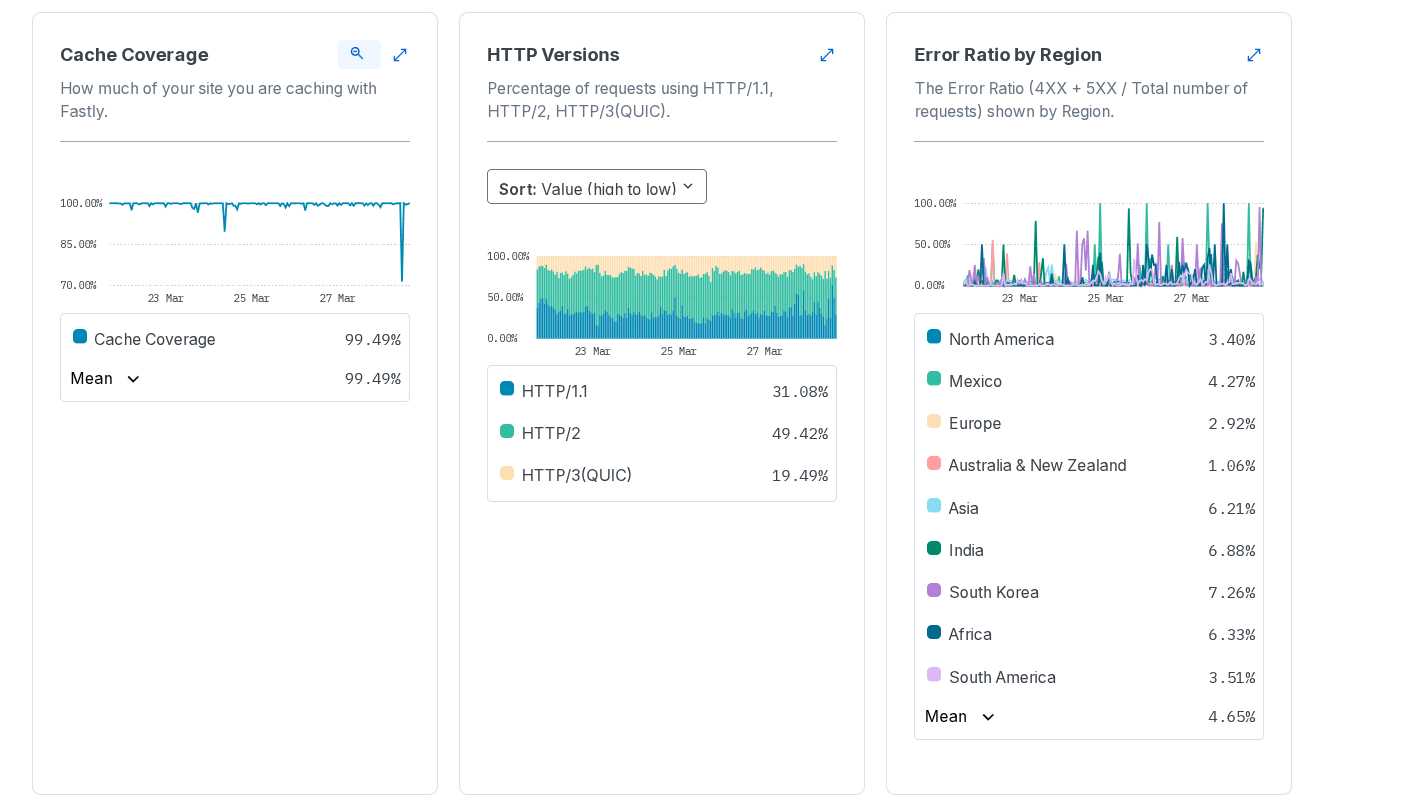This screenshot has width=1403, height=805.
Task: Toggle the HTTP/2 series in legend
Action: [x=551, y=433]
